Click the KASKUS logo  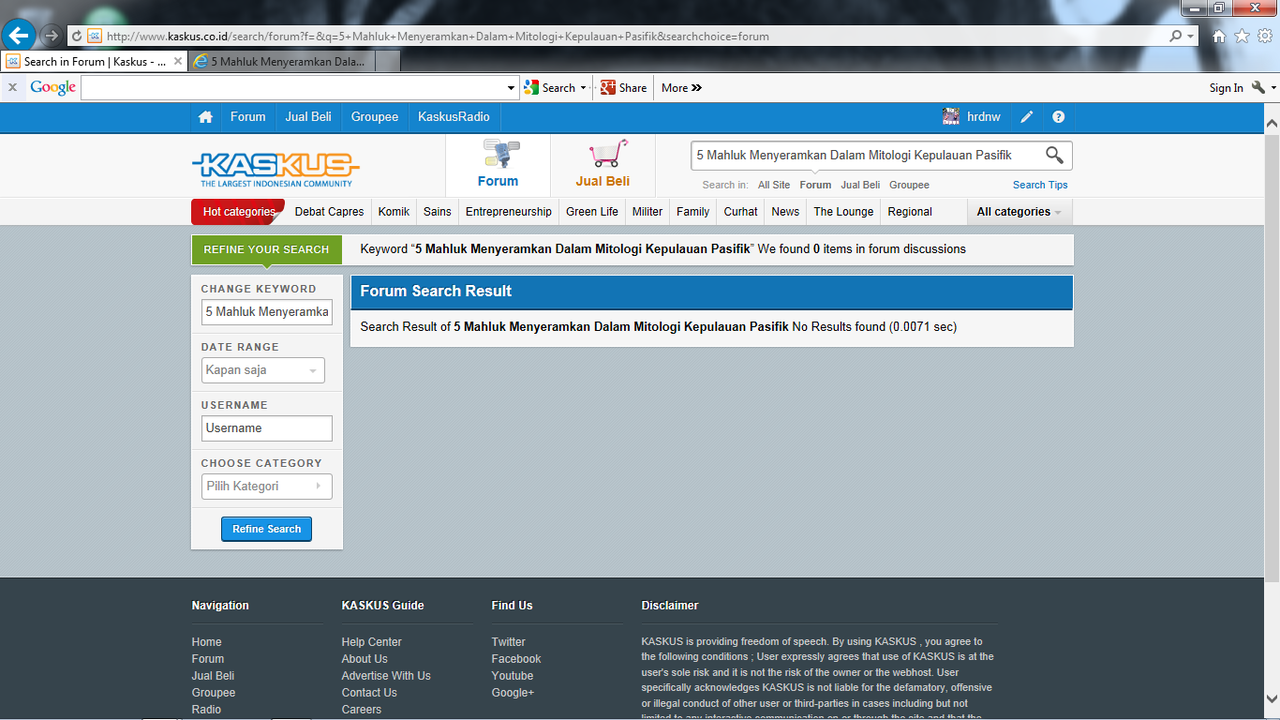click(x=275, y=169)
